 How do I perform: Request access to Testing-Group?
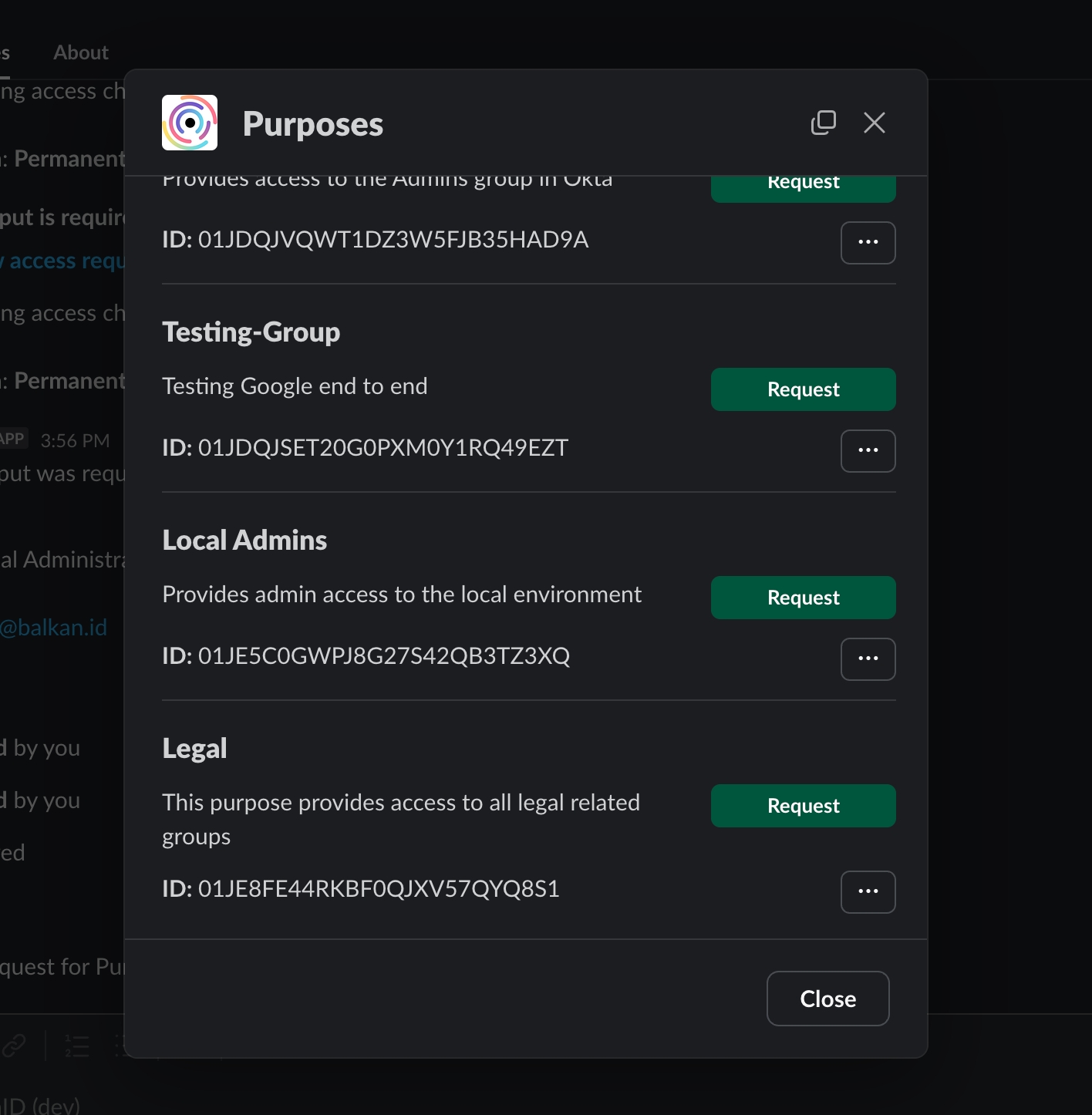[x=803, y=389]
